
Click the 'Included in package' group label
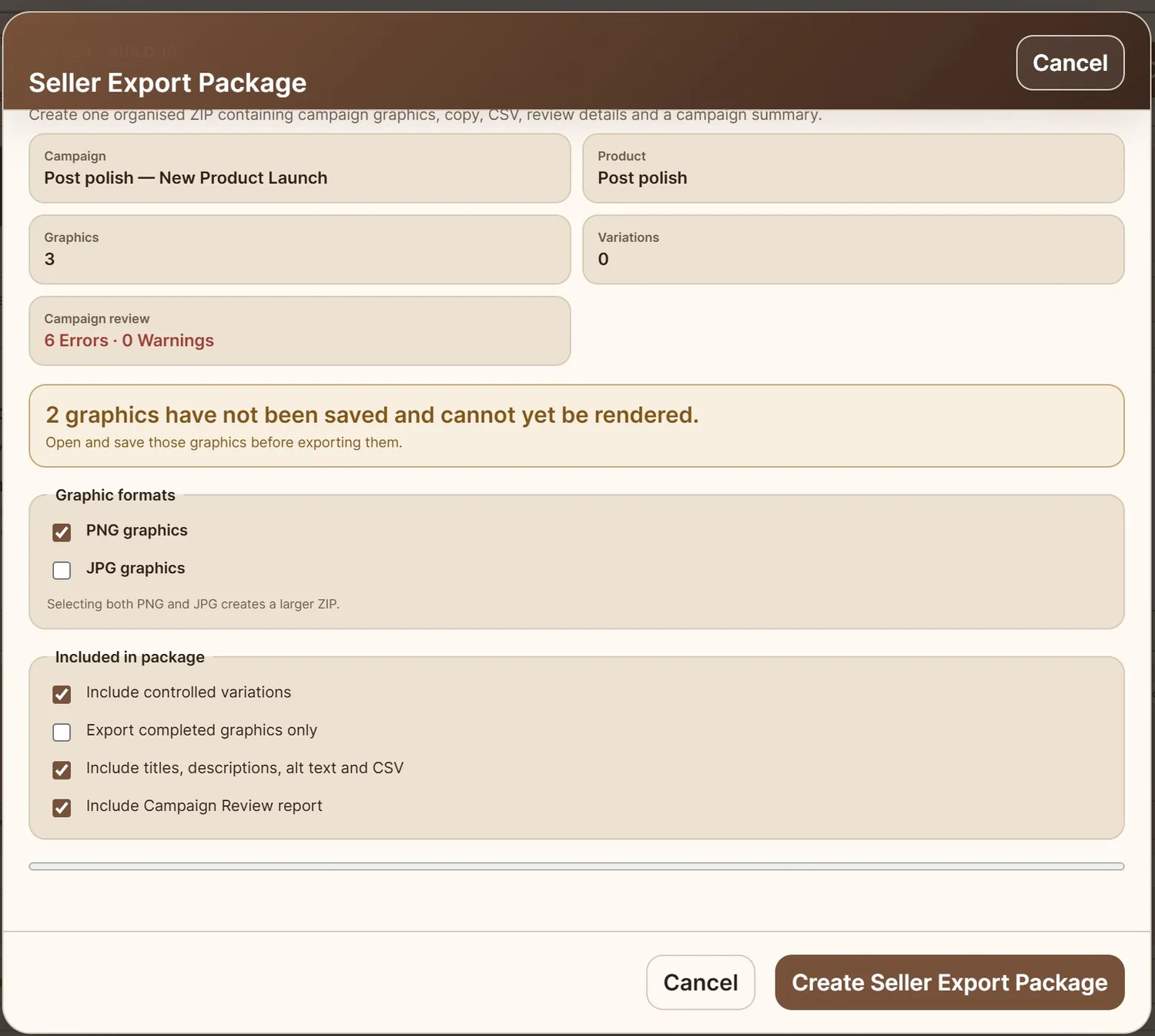[x=130, y=657]
